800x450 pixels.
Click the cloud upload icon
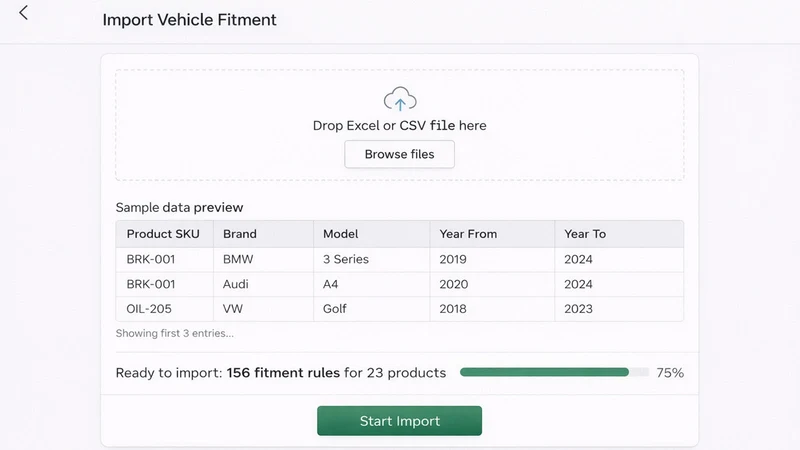400,99
